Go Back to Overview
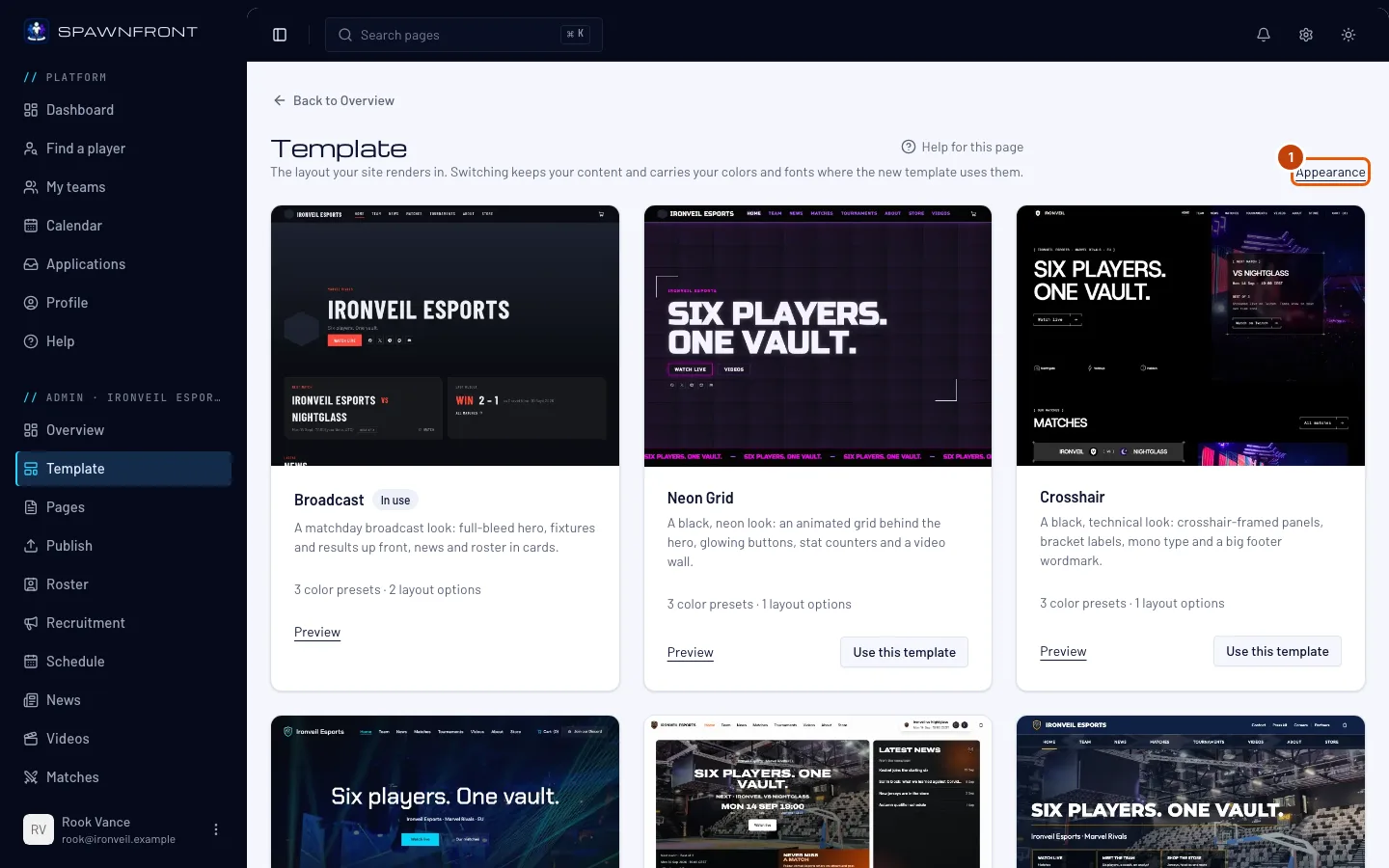The width and height of the screenshot is (1389, 868). (x=334, y=100)
